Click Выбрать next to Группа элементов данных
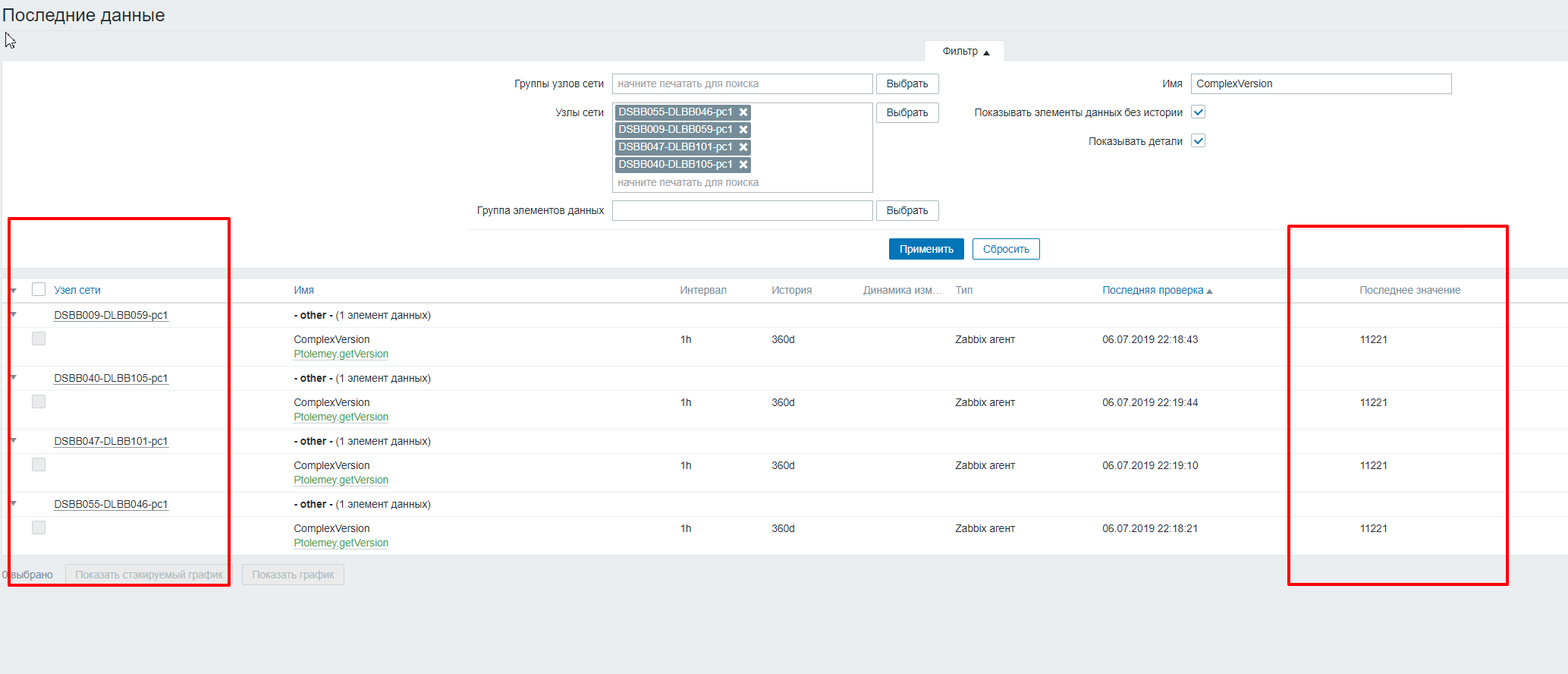This screenshot has width=1568, height=674. point(907,211)
